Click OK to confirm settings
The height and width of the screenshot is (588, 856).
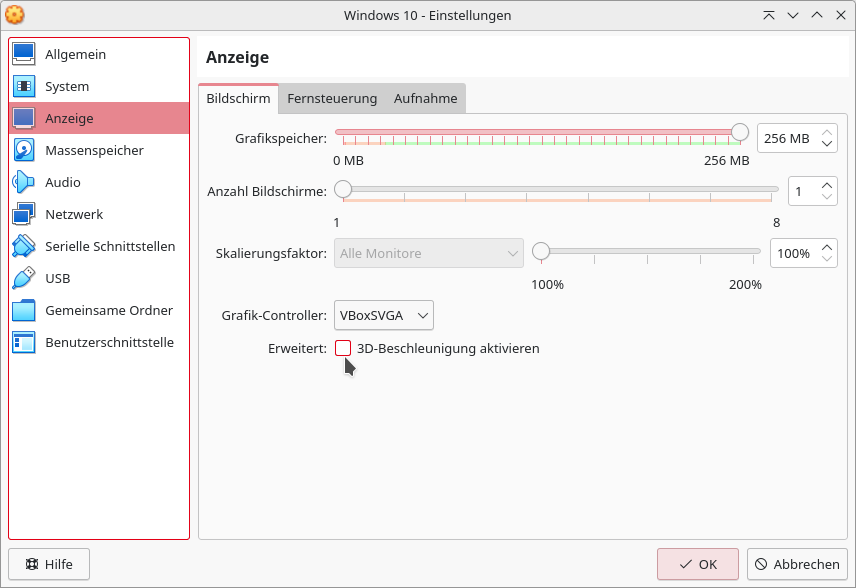pos(698,564)
